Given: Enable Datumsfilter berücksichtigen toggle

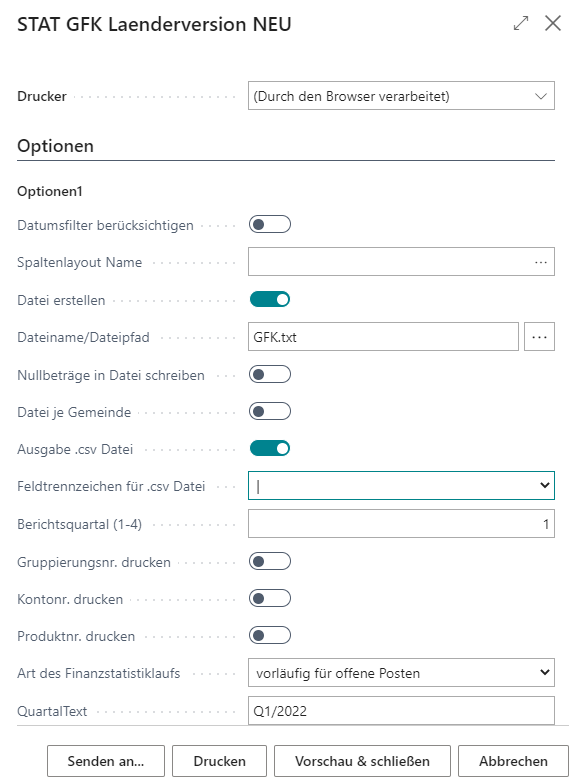Looking at the screenshot, I should pos(270,224).
